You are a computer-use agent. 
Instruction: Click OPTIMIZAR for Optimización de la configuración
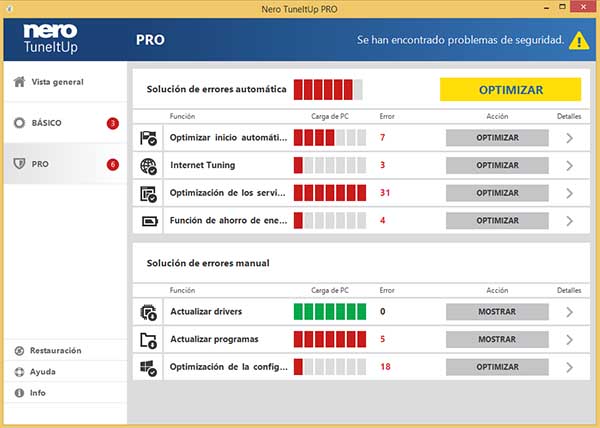click(497, 367)
